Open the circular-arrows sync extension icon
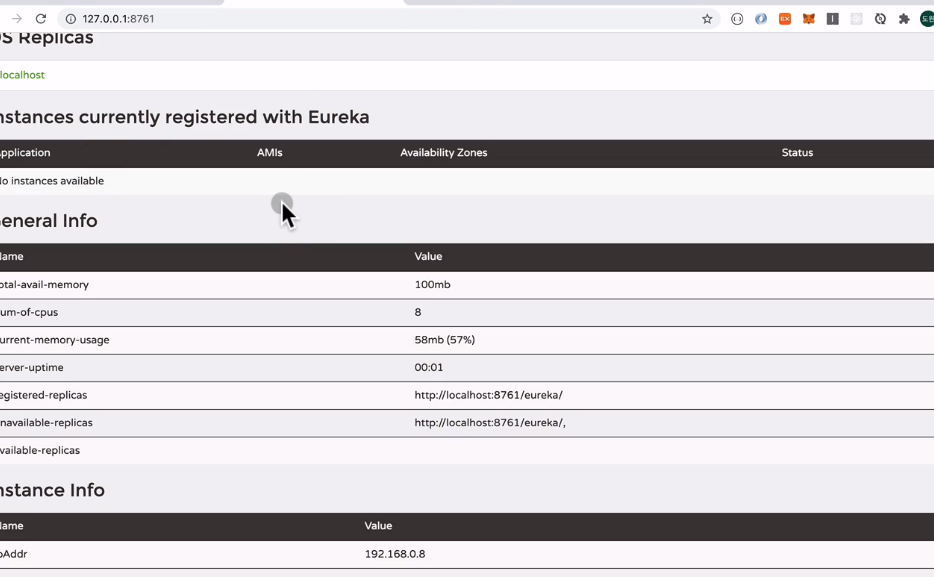 click(x=880, y=19)
